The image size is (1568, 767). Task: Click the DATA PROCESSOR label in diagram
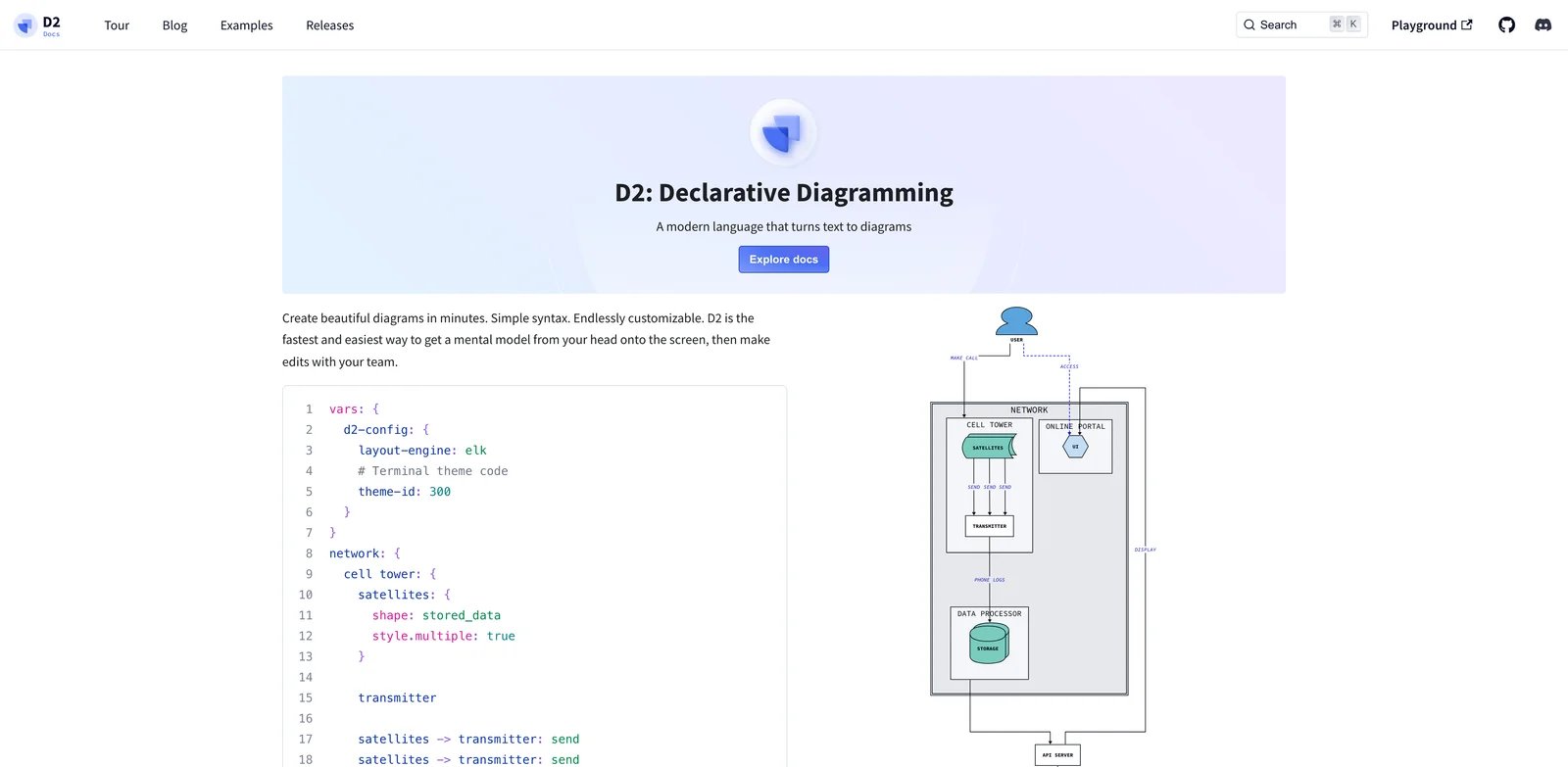990,614
